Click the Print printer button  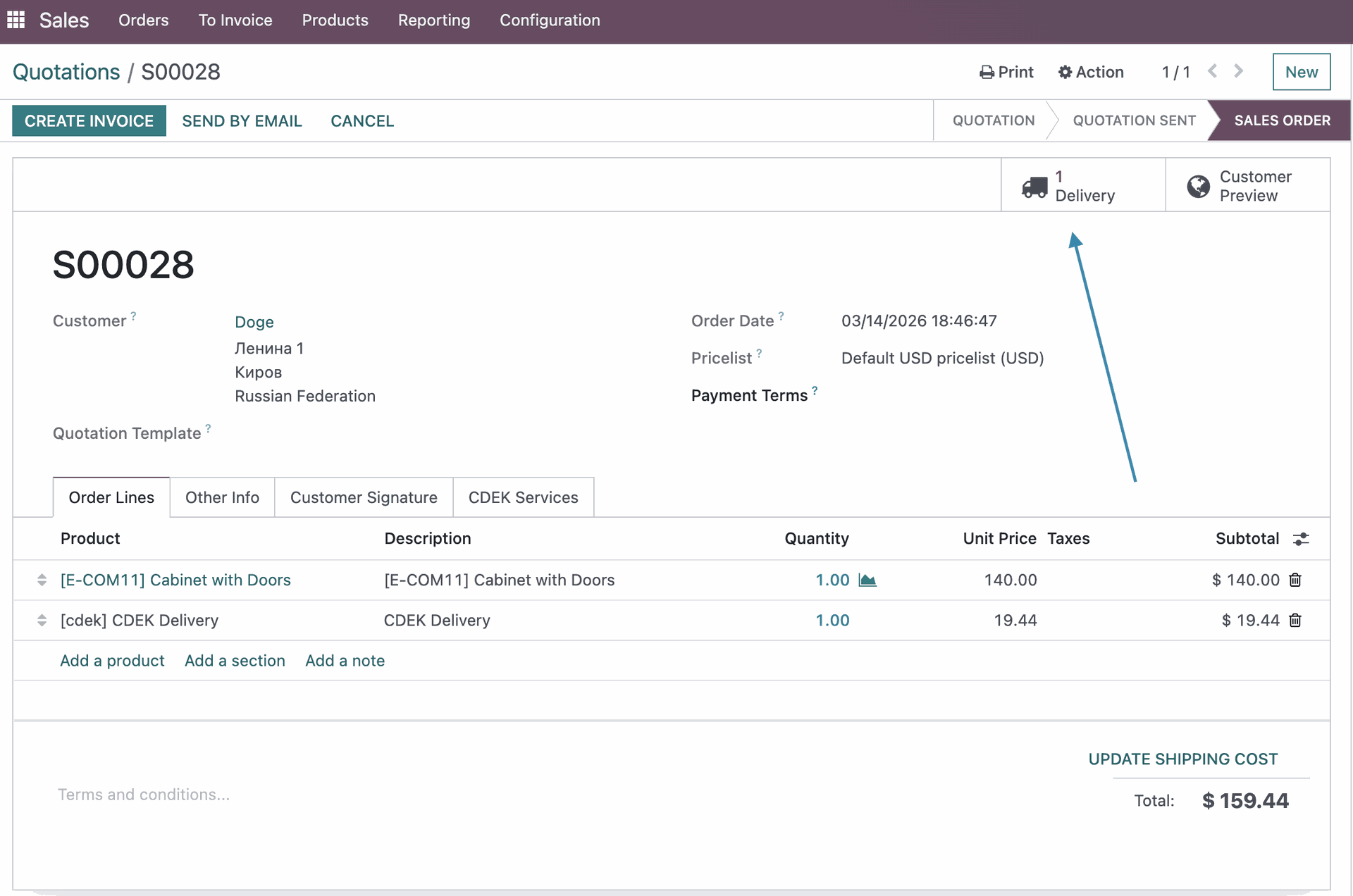(1006, 72)
